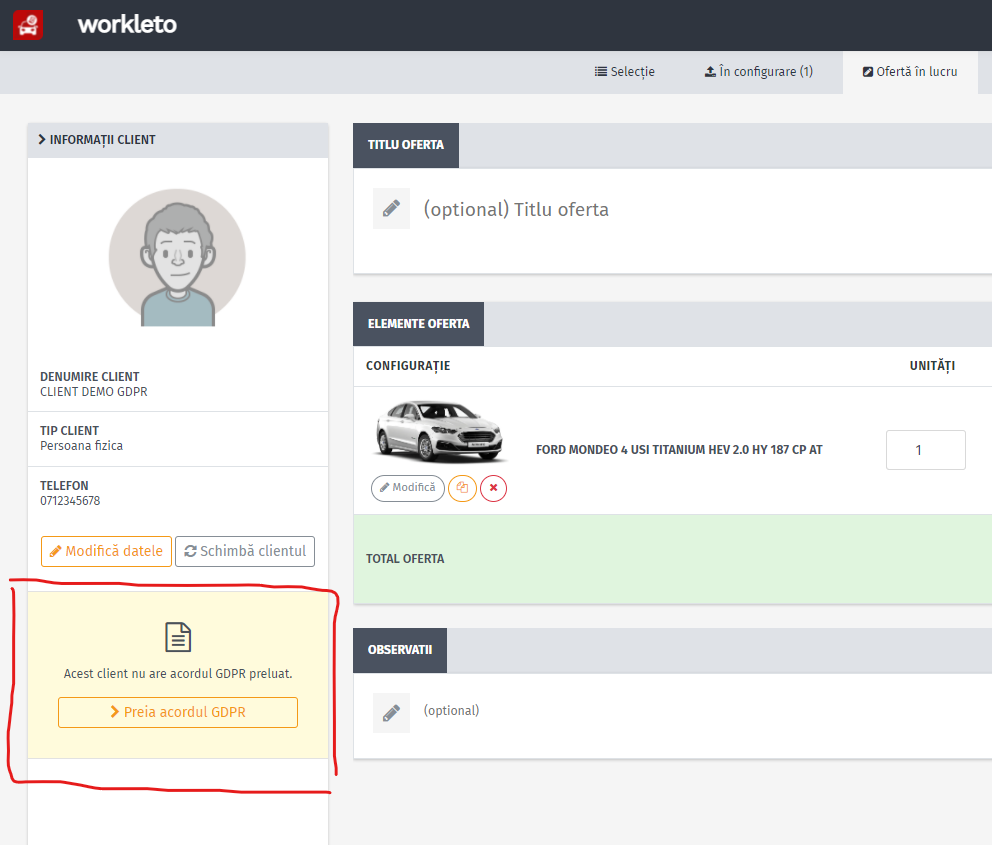Click the CONFIGURAȚIE column header
Viewport: 992px width, 845px height.
[x=408, y=366]
